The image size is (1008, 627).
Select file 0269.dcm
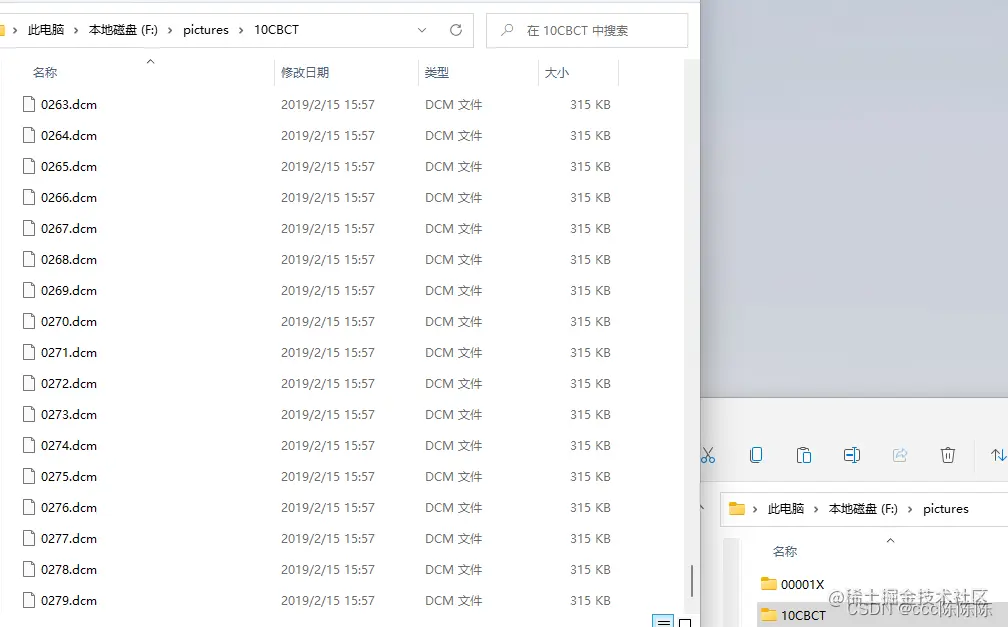click(69, 290)
